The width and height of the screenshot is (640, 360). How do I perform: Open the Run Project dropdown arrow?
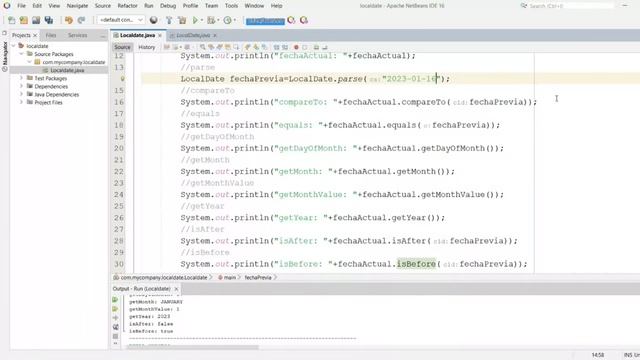click(x=202, y=20)
